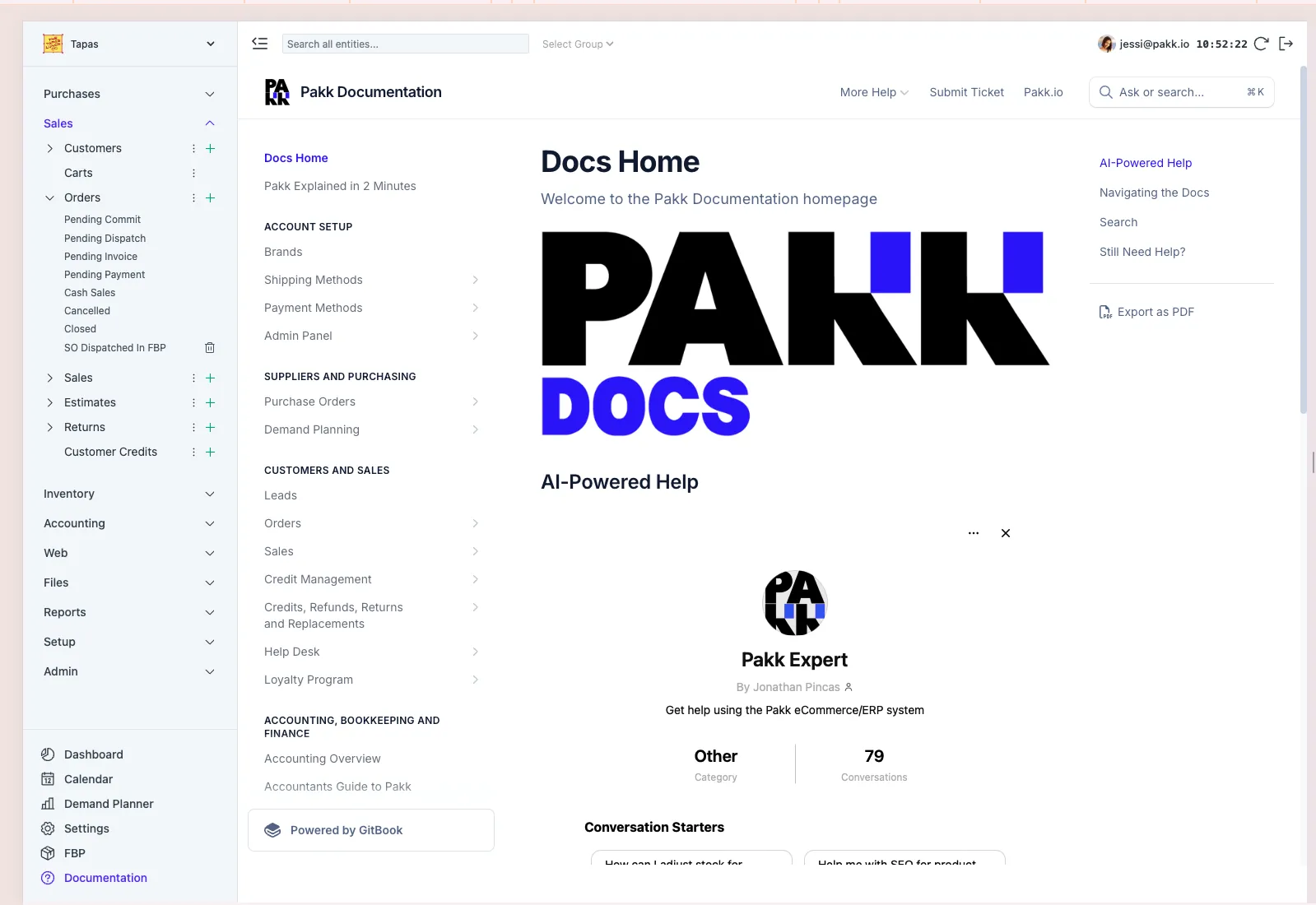Open the Calendar icon link
1316x905 pixels.
(x=48, y=779)
